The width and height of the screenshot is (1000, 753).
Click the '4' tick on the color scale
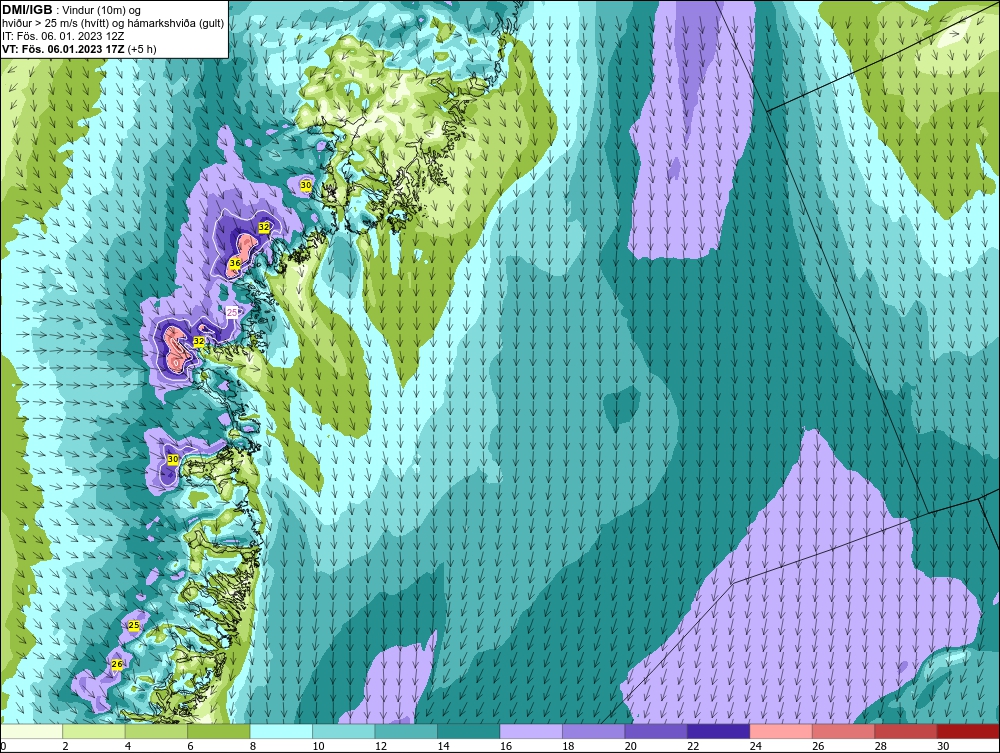coord(128,746)
